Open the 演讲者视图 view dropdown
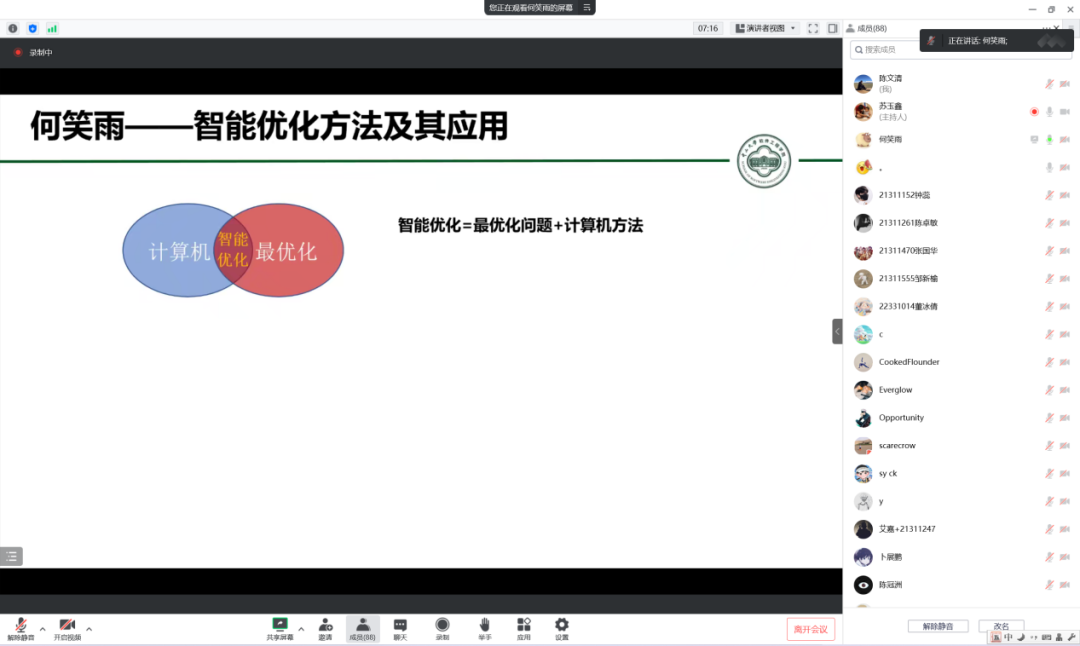 [765, 28]
